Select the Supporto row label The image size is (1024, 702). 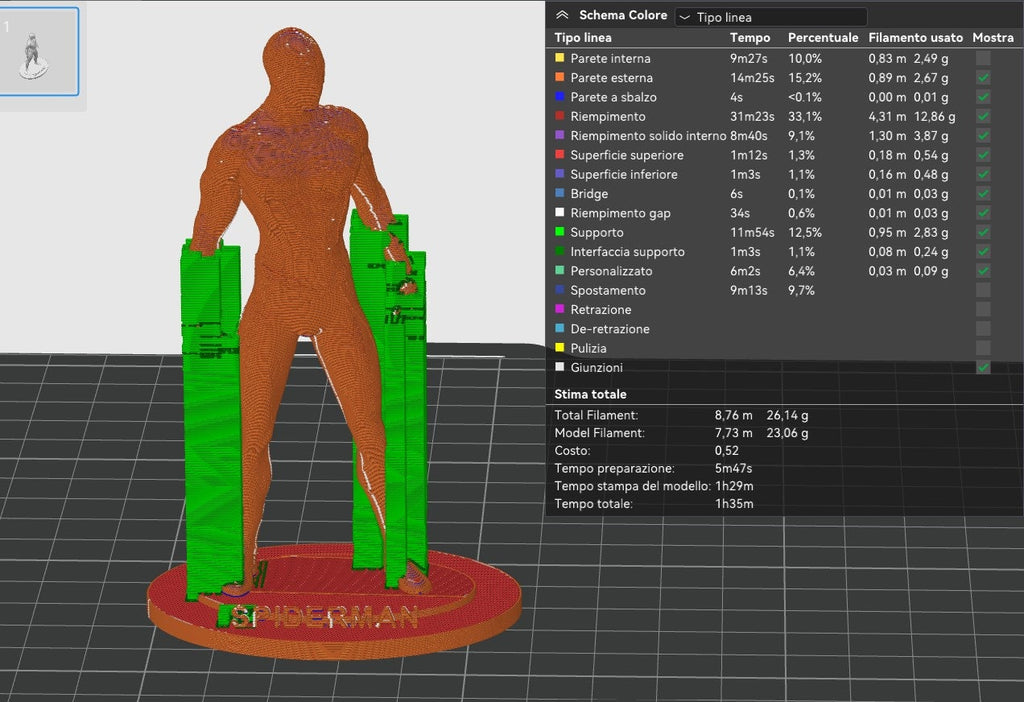point(597,232)
